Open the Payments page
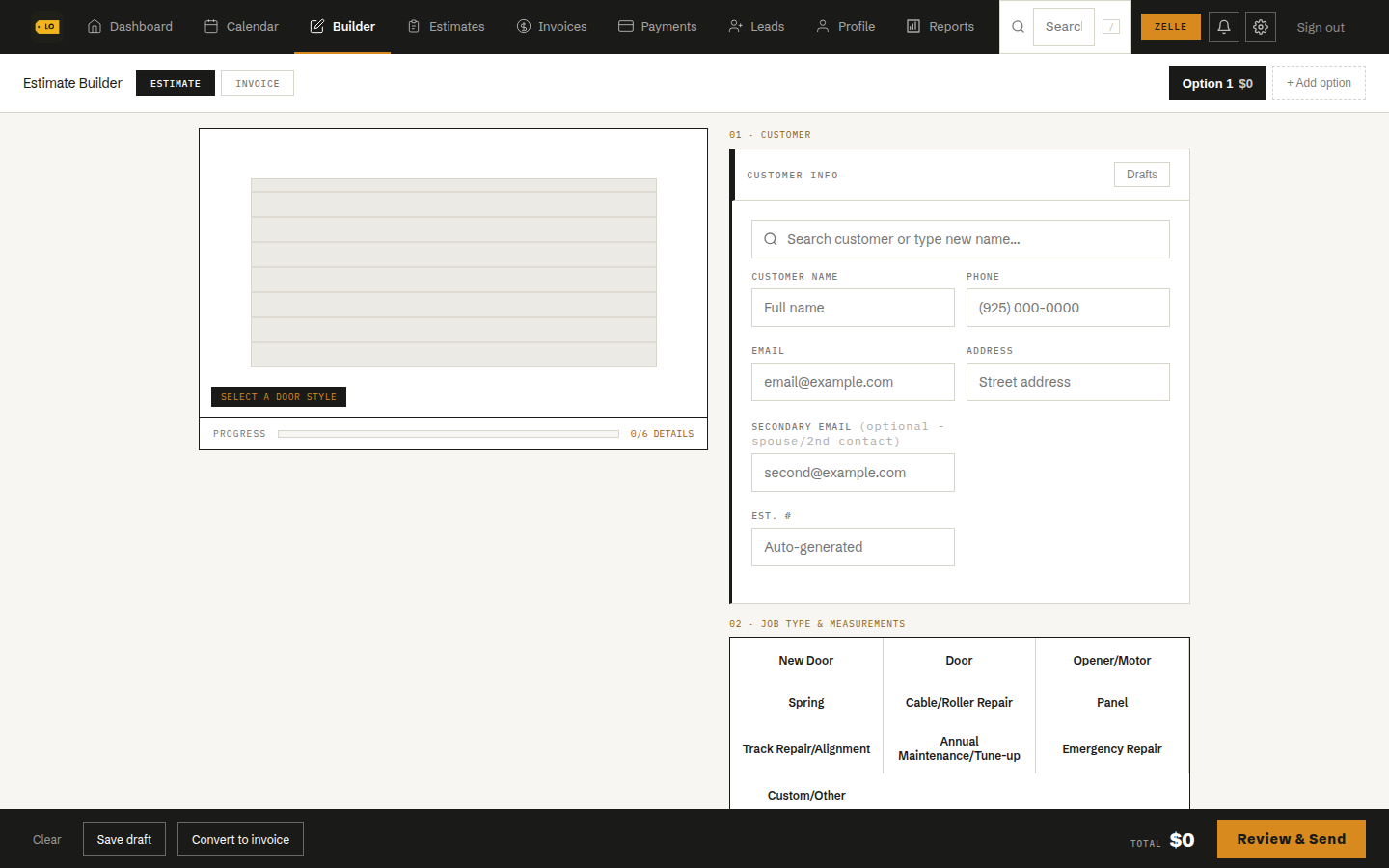Screen dimensions: 1389x868 (x=658, y=26)
